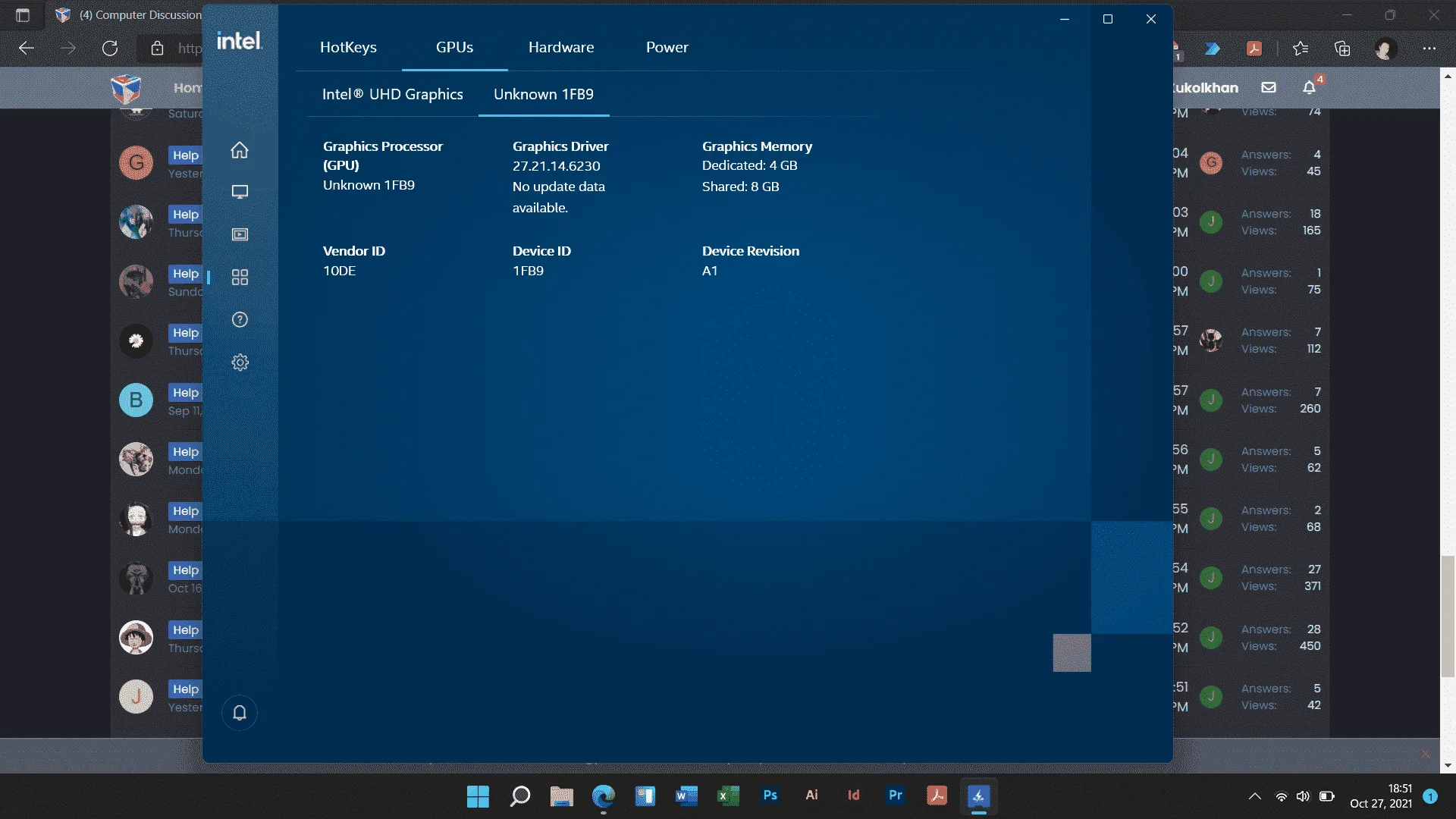Open Microsoft Edge from taskbar
Screen dimensions: 1456x819
point(604,796)
